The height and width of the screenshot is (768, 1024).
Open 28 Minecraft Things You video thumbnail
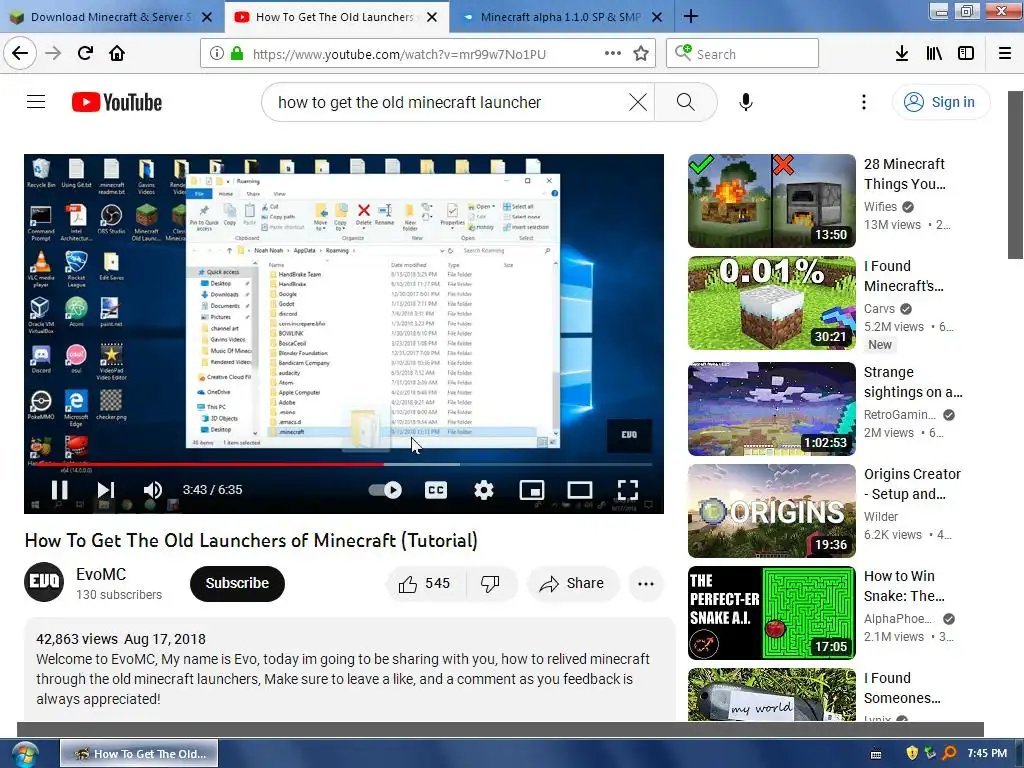(x=771, y=201)
